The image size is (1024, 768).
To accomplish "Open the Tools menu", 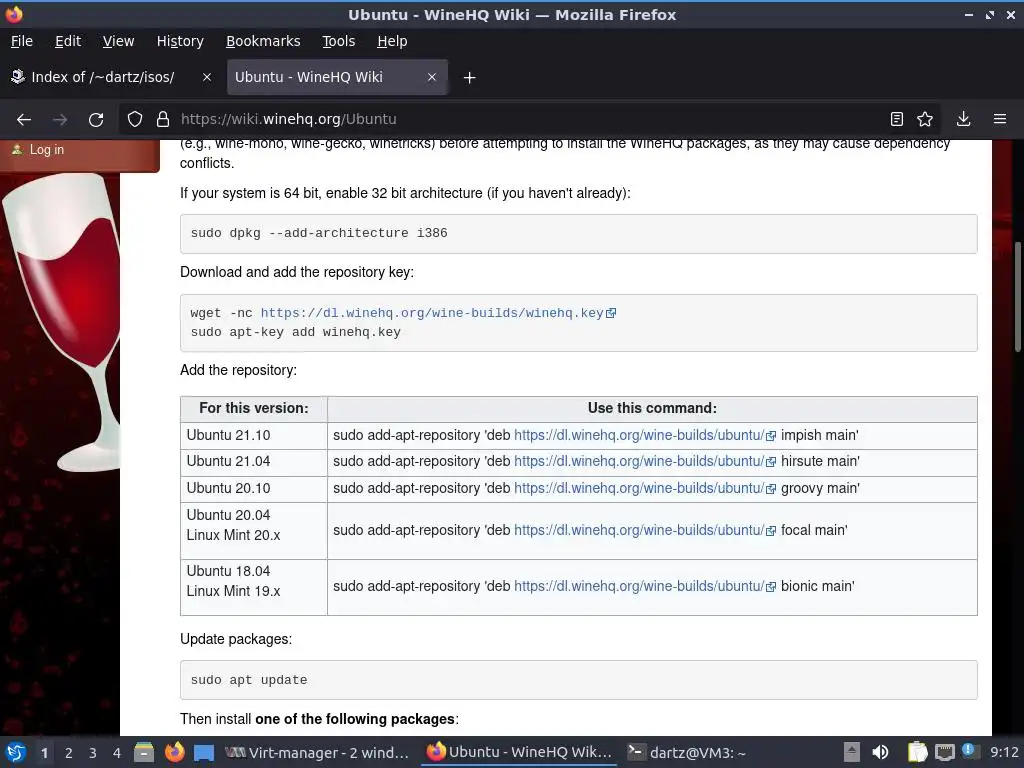I will 338,41.
